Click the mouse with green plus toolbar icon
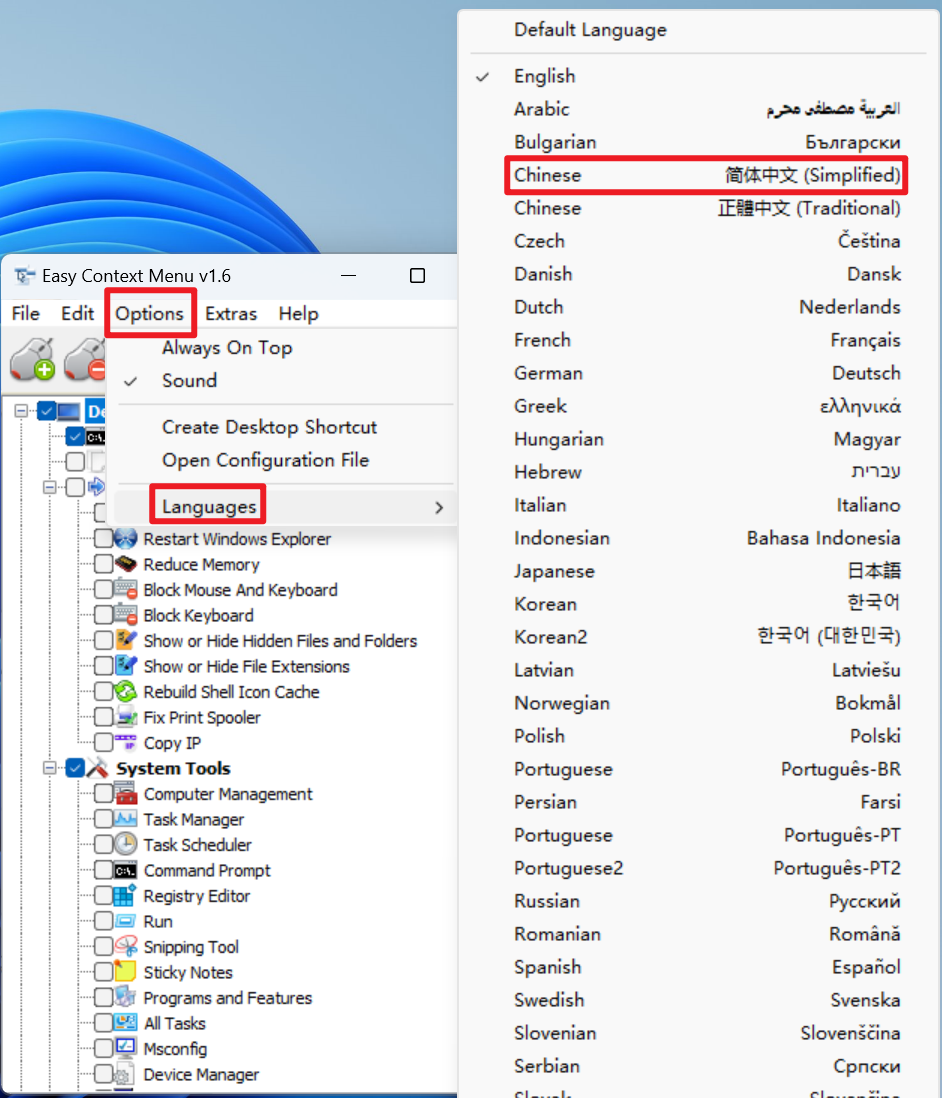This screenshot has width=942, height=1098. tap(32, 360)
